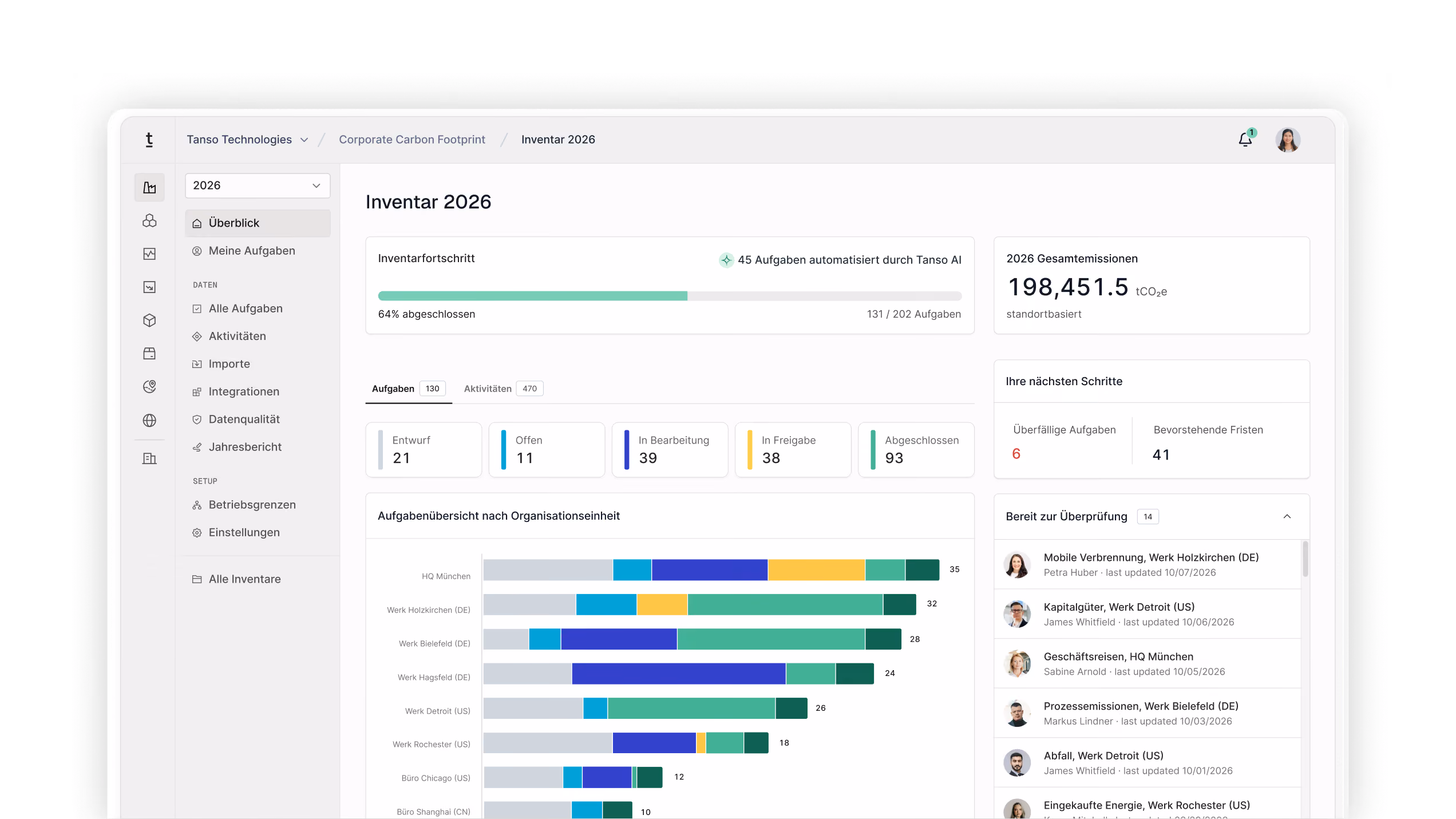Click the yellow segment of HQ München bar
The height and width of the screenshot is (819, 1456).
pos(816,570)
